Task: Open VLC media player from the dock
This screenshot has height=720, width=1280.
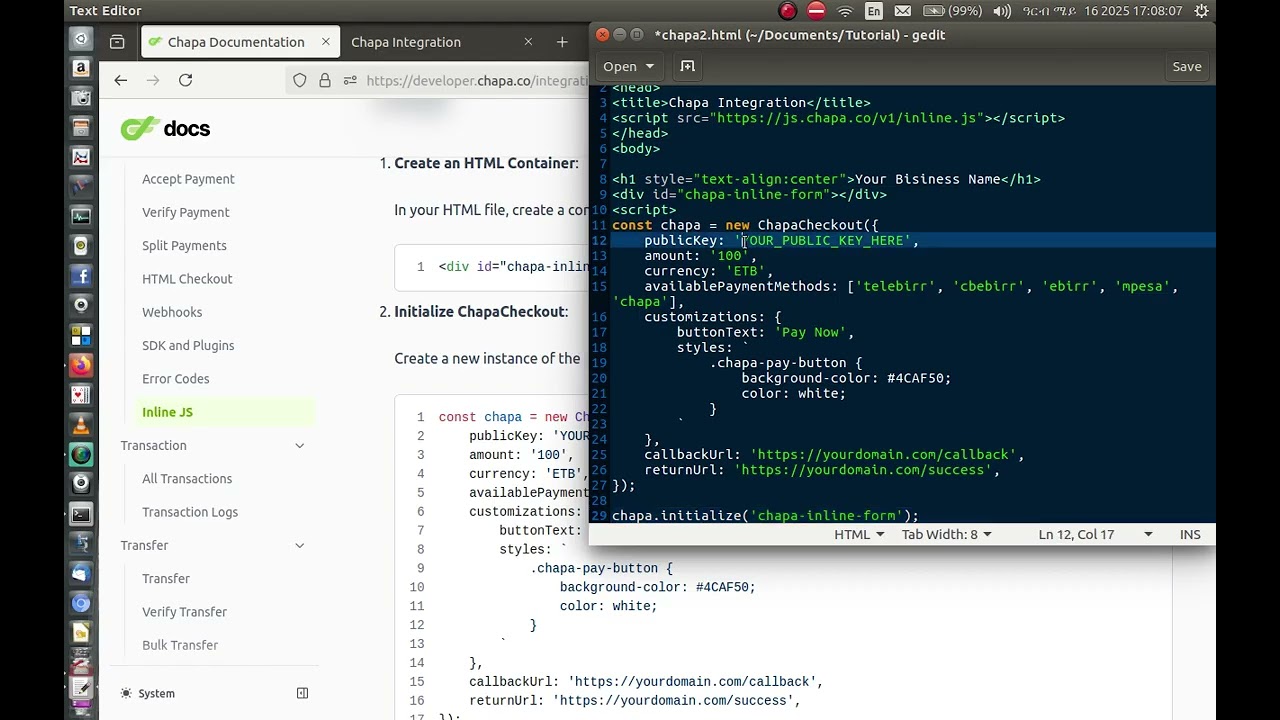Action: tap(81, 425)
